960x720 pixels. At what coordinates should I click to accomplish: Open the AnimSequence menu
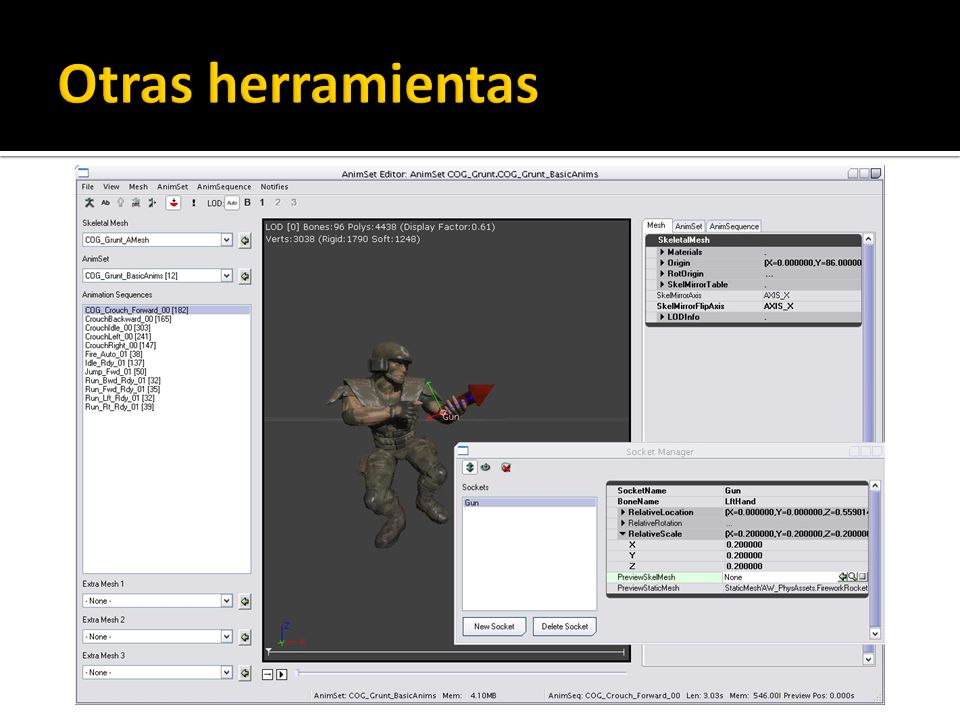[224, 187]
